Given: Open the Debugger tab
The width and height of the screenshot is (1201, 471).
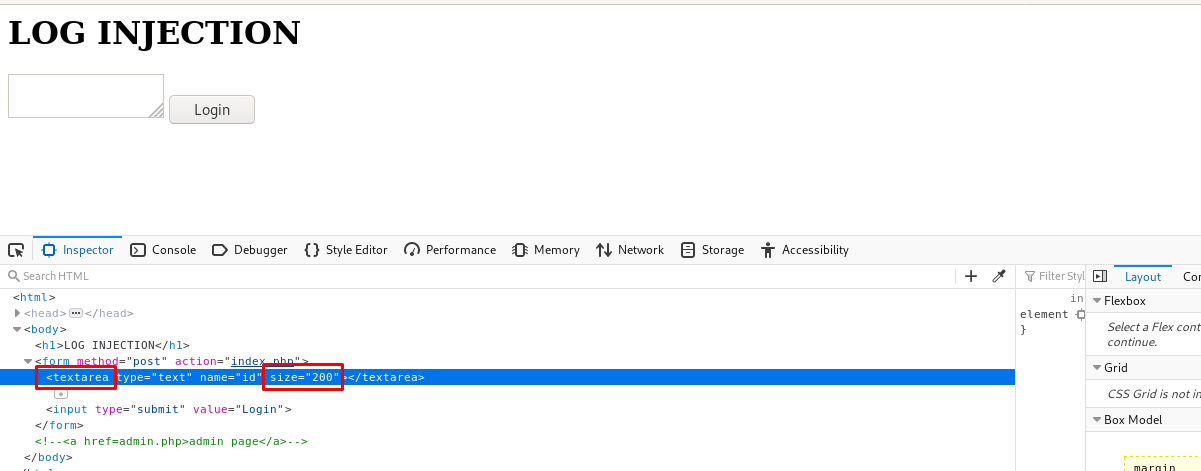Looking at the screenshot, I should click(250, 250).
